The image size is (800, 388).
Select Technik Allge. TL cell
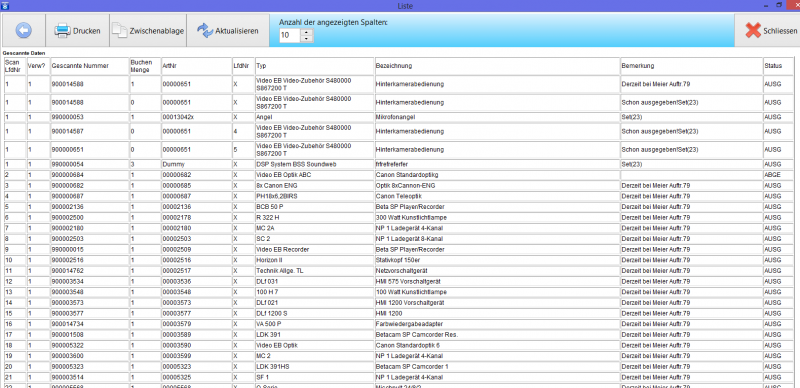point(315,271)
